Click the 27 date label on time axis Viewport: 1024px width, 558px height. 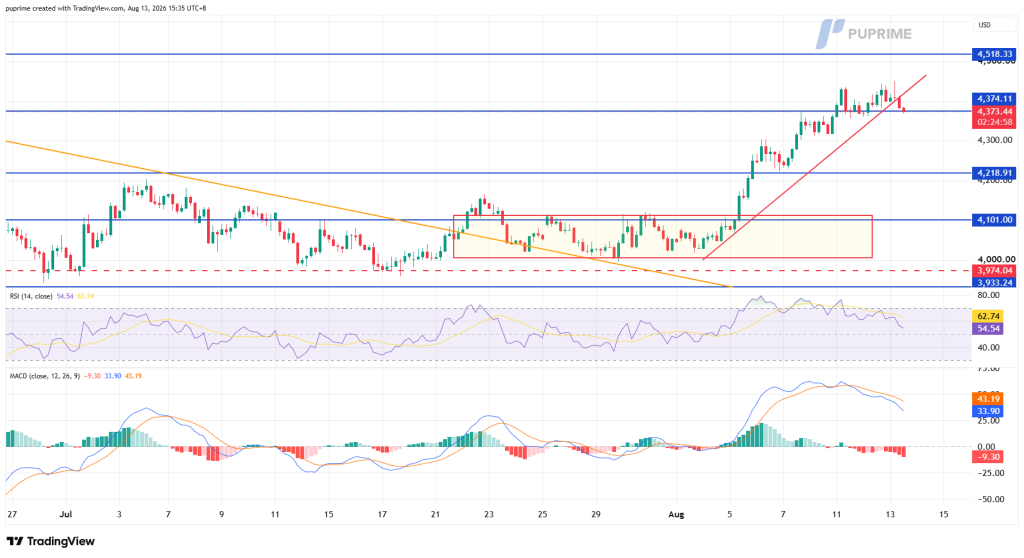point(11,514)
